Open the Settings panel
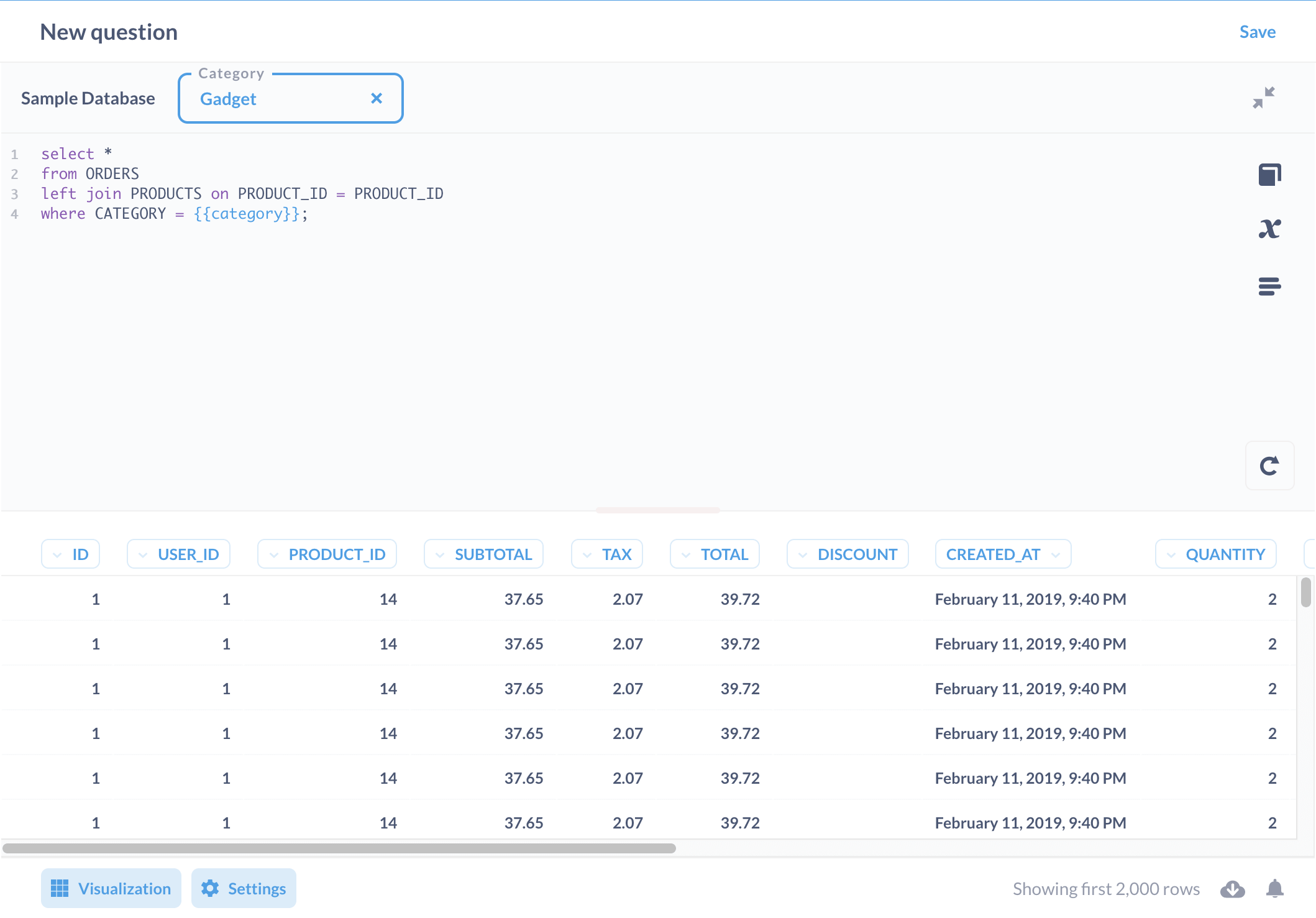Image resolution: width=1316 pixels, height=918 pixels. [x=244, y=888]
